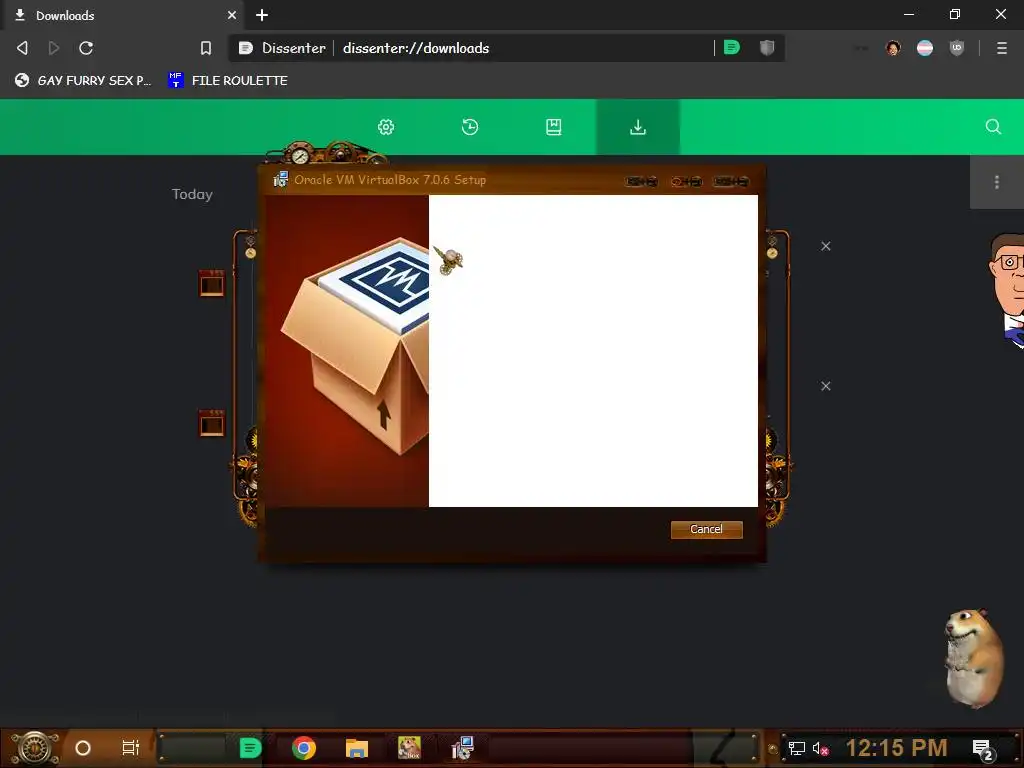Open the Brave shields icon in address bar

(x=767, y=48)
